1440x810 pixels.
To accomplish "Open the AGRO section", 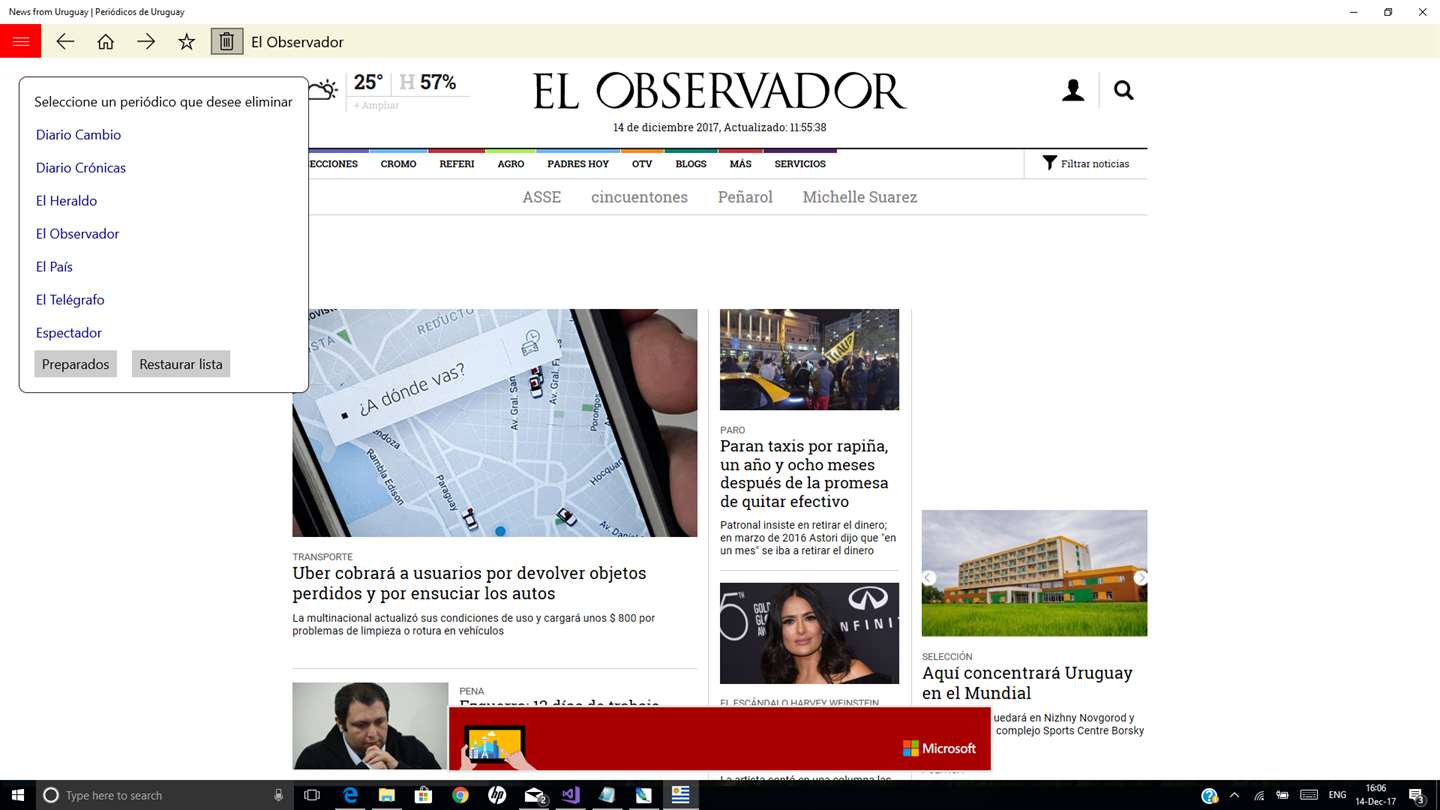I will tap(511, 164).
